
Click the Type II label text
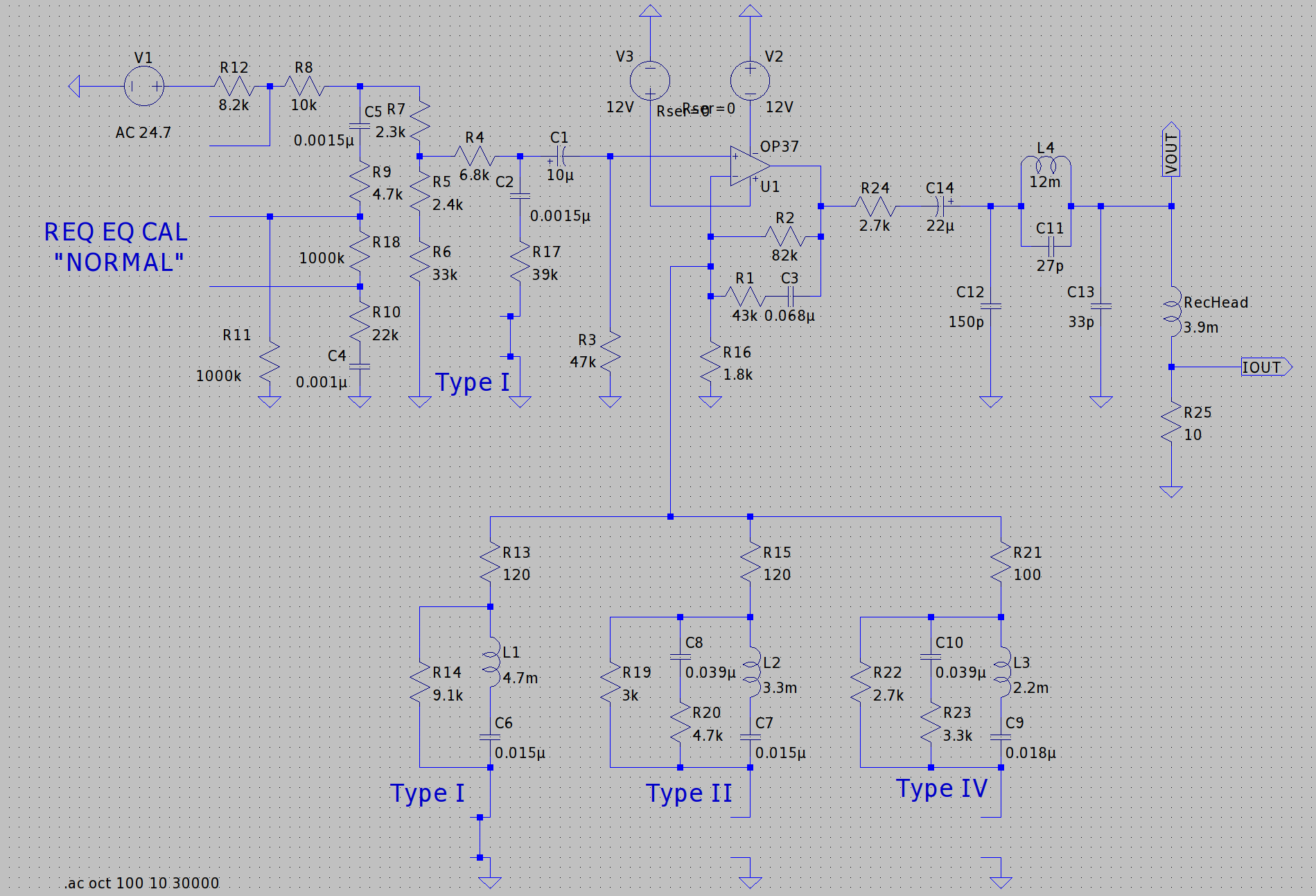tap(689, 793)
